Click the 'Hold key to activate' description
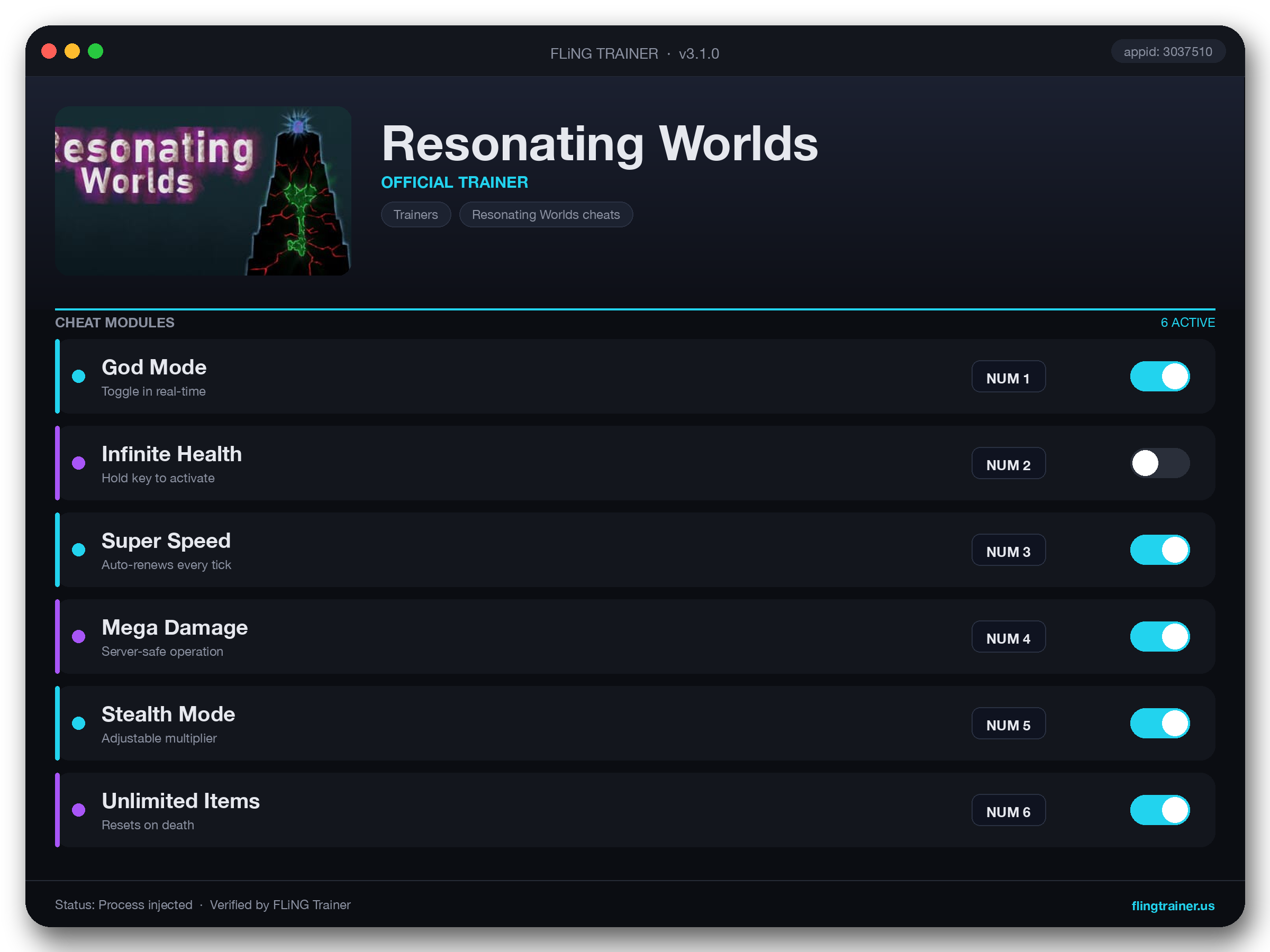 point(158,478)
